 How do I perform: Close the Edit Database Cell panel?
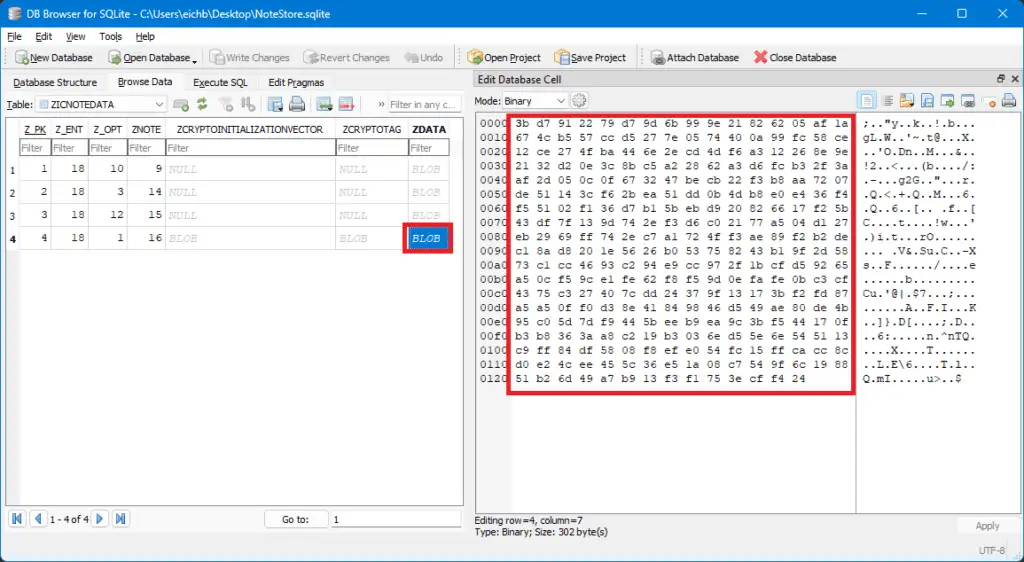1015,78
